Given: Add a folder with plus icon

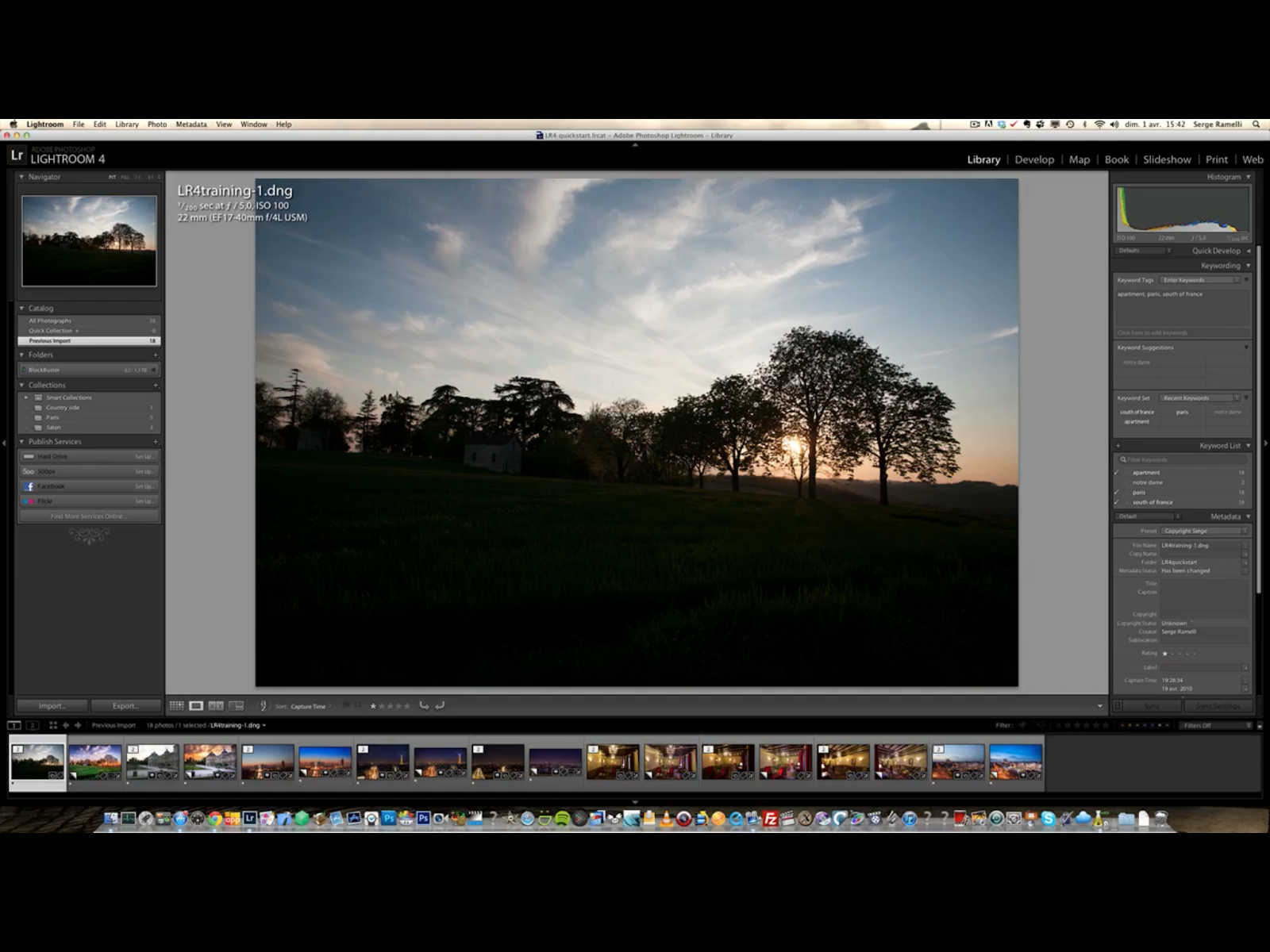Looking at the screenshot, I should [x=156, y=355].
